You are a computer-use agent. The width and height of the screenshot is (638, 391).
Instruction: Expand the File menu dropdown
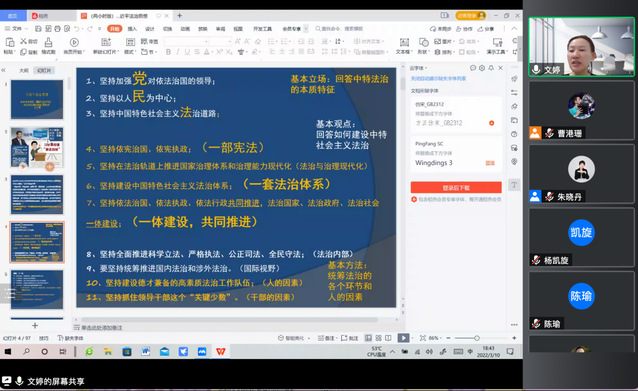(x=17, y=28)
